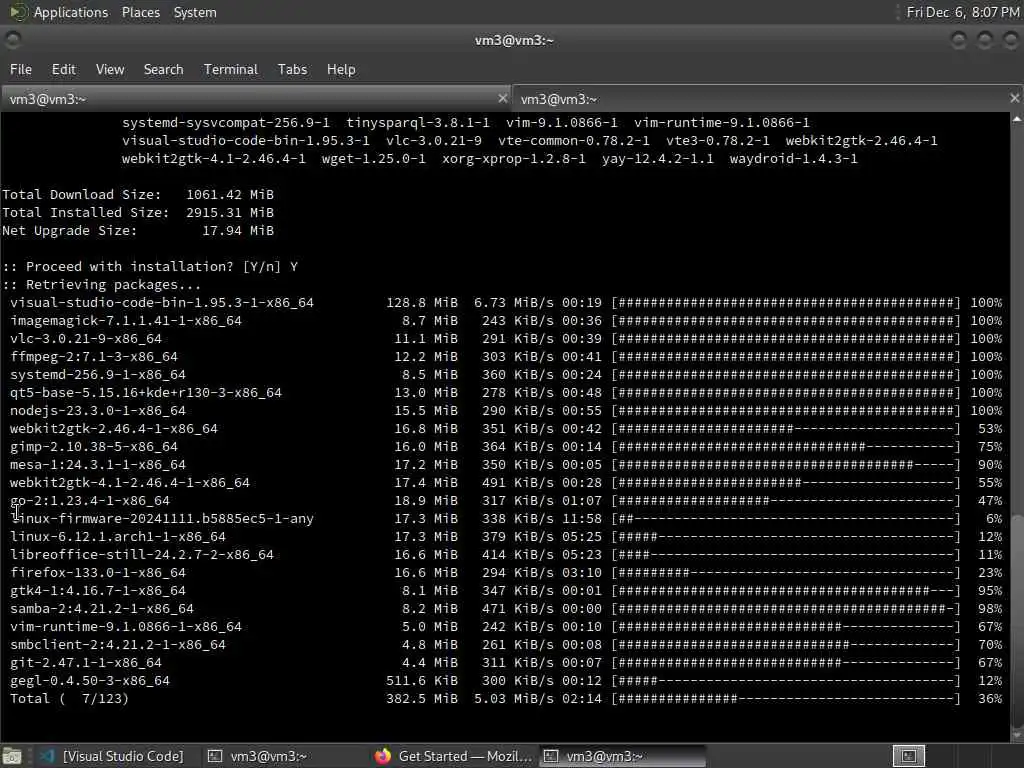Click the linux-6.12.1.arch1-1-x86_64 package name

pos(118,537)
